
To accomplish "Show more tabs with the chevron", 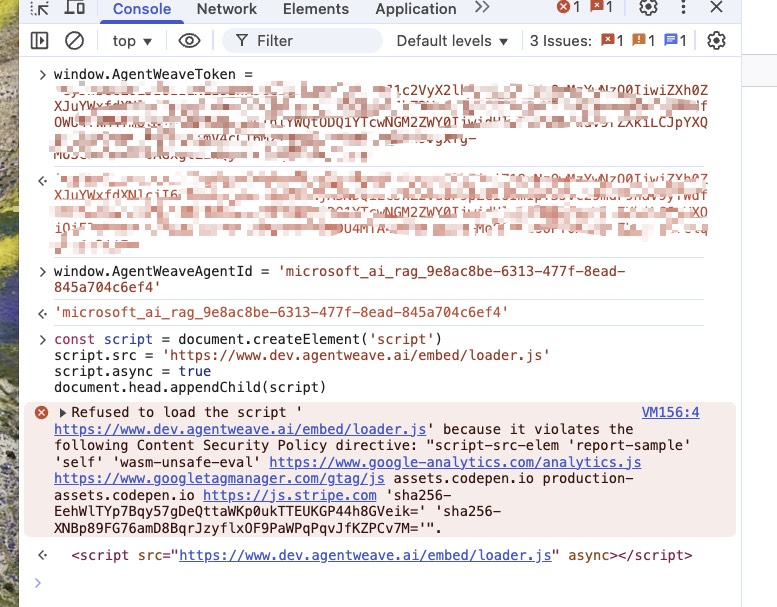I will coord(482,8).
